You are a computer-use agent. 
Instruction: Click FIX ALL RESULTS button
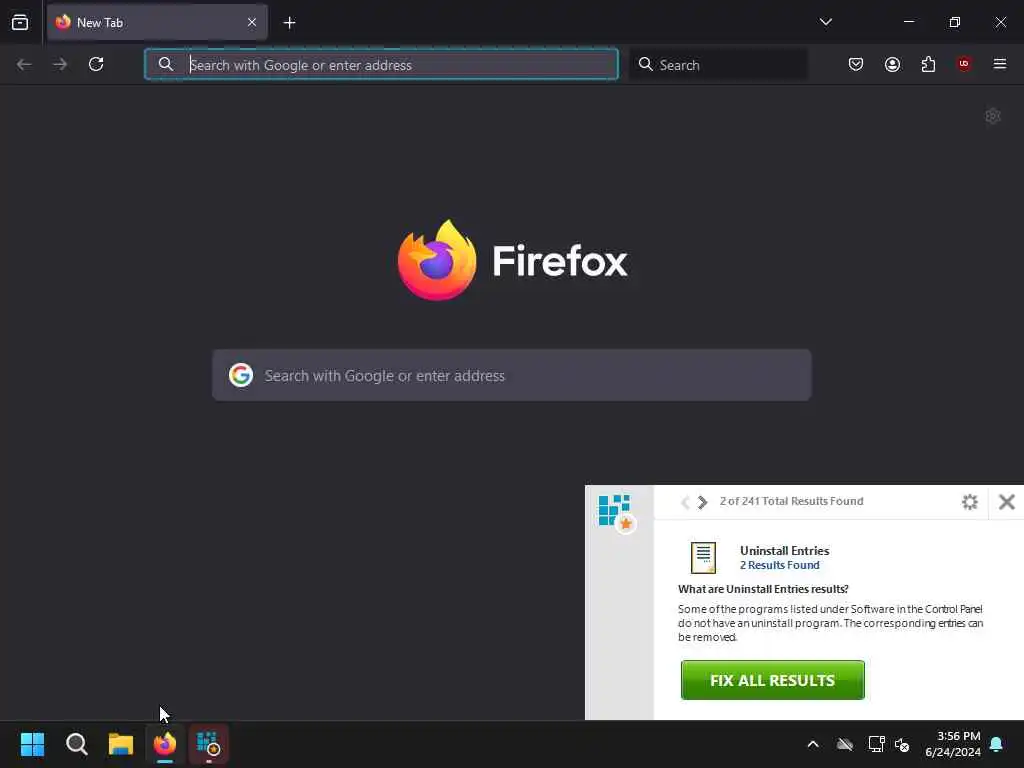click(773, 680)
